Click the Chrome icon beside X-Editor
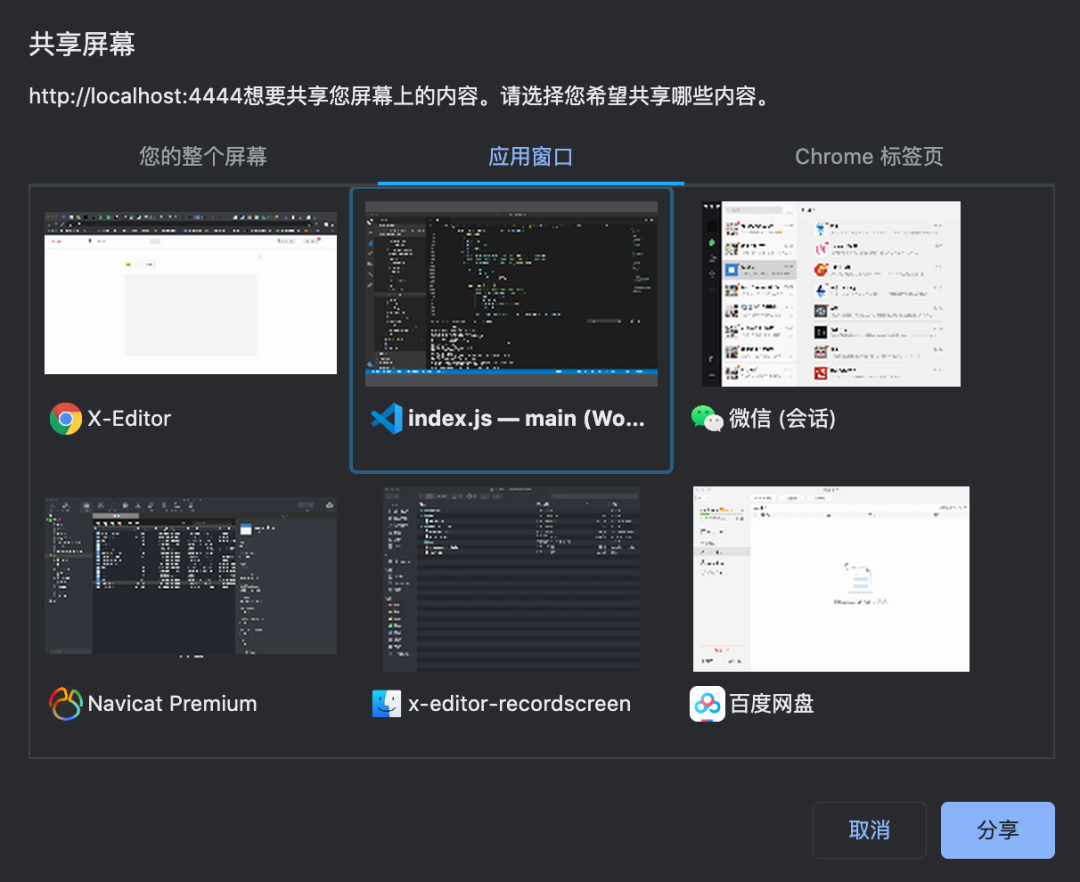The width and height of the screenshot is (1080, 882). [x=65, y=419]
